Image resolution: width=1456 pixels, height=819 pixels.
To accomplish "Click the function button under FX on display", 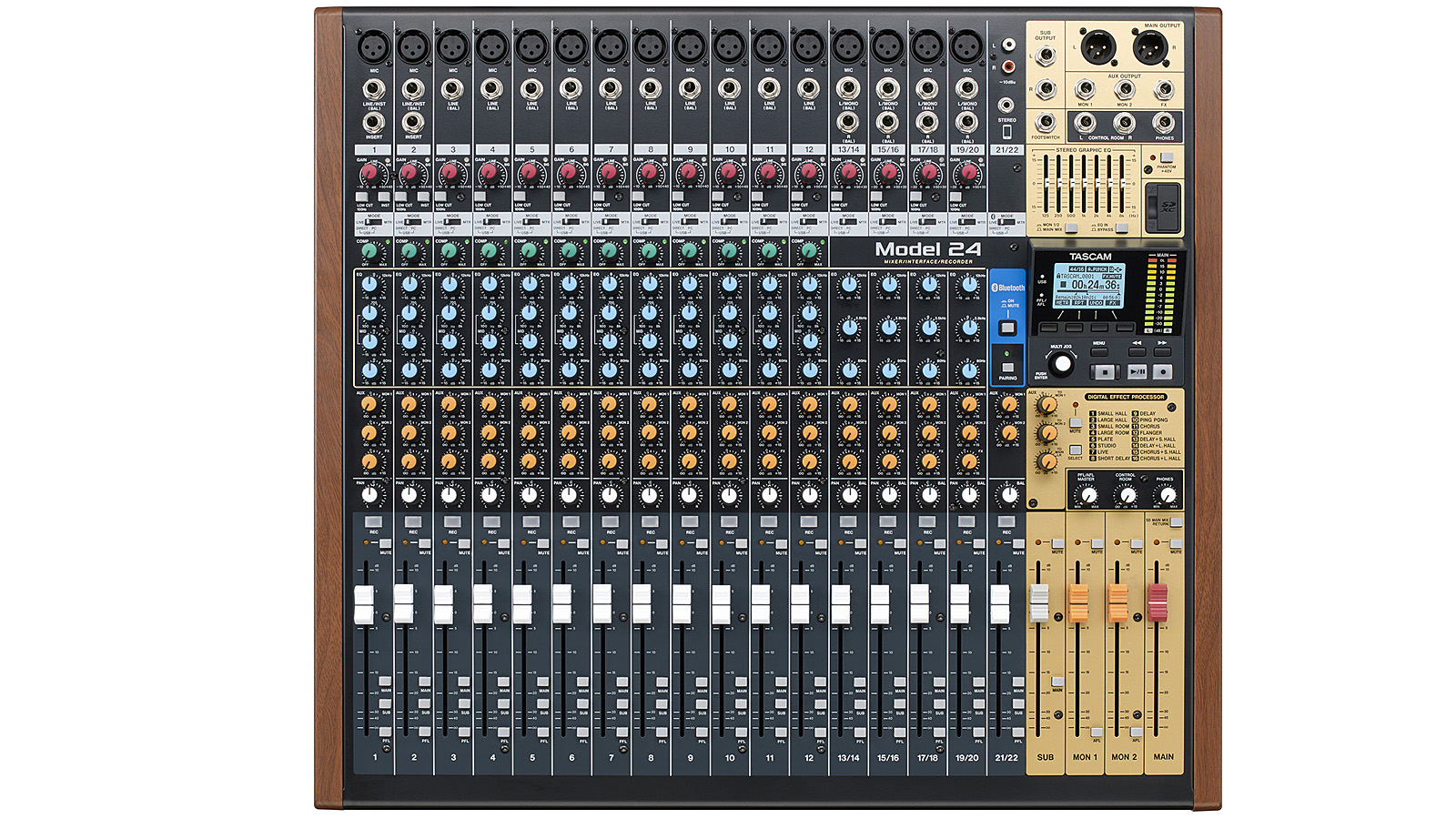I will pos(1126,327).
